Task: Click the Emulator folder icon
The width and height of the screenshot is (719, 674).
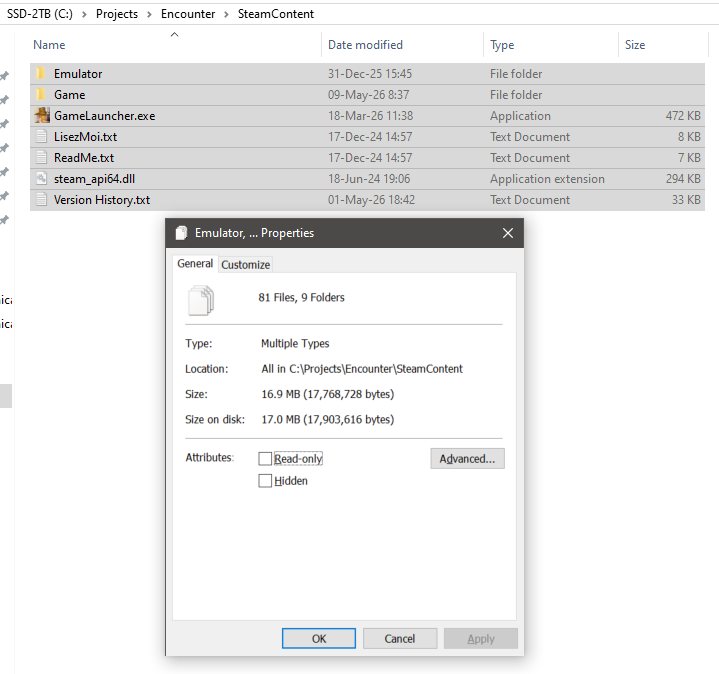Action: [x=41, y=73]
